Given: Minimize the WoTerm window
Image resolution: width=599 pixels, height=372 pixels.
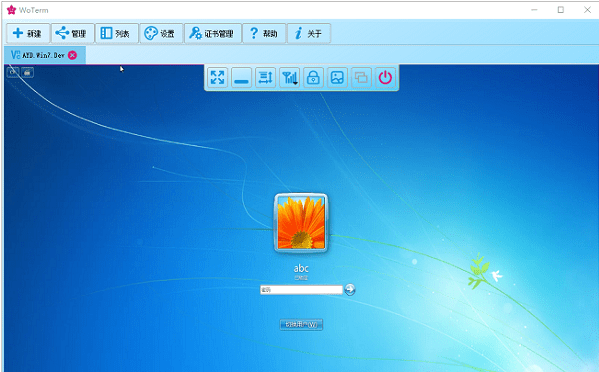Looking at the screenshot, I should pyautogui.click(x=534, y=10).
